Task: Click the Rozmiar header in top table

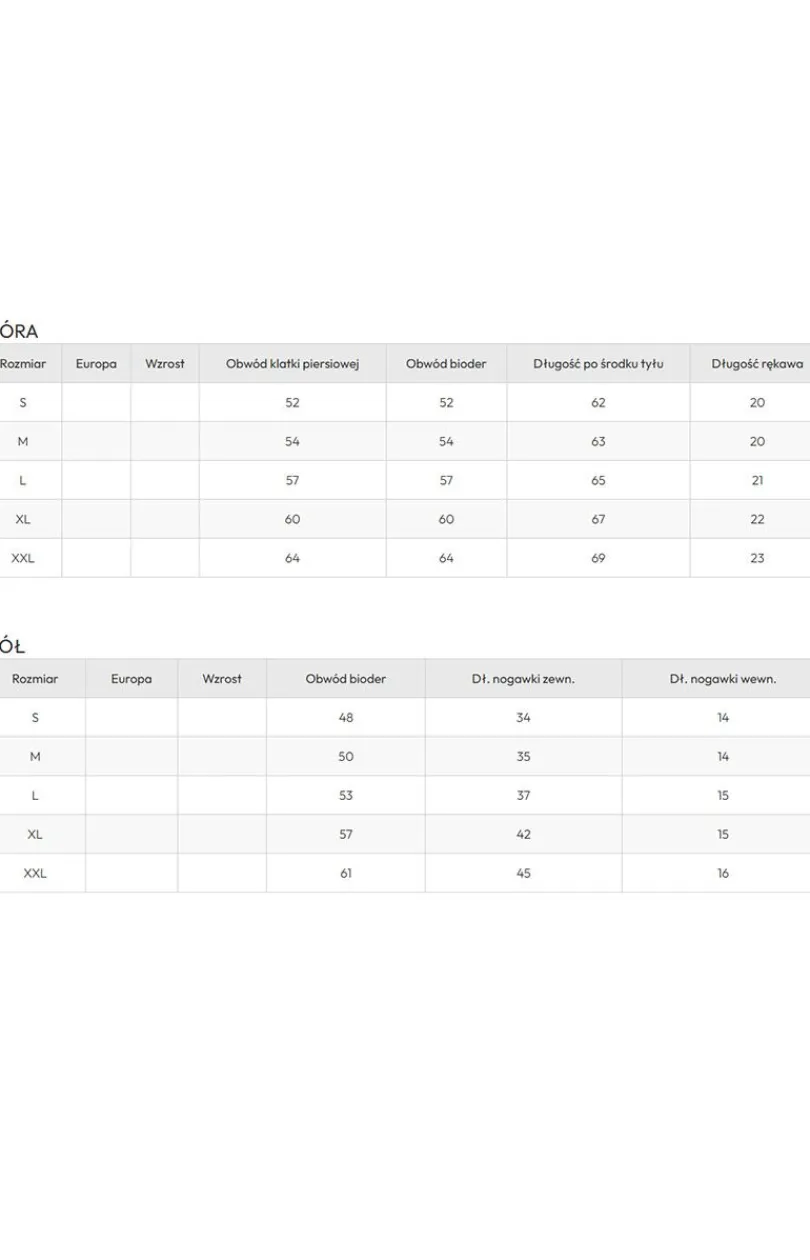Action: pos(23,364)
